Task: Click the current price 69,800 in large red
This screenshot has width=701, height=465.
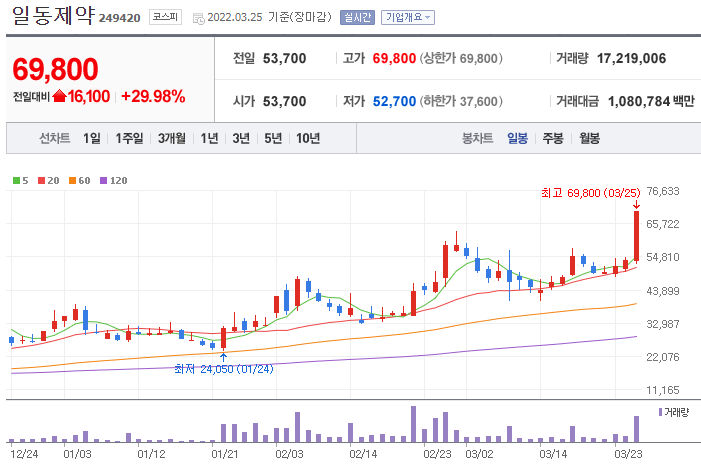Action: click(55, 69)
